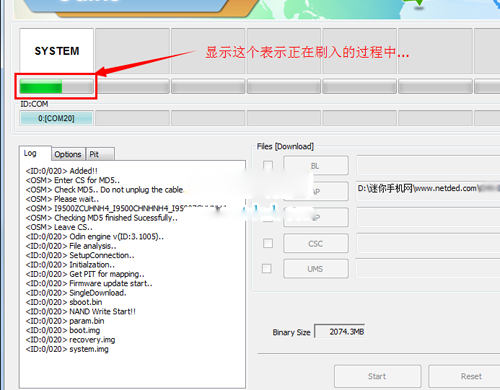Image resolution: width=500 pixels, height=390 pixels.
Task: Open the Options tab
Action: click(68, 154)
